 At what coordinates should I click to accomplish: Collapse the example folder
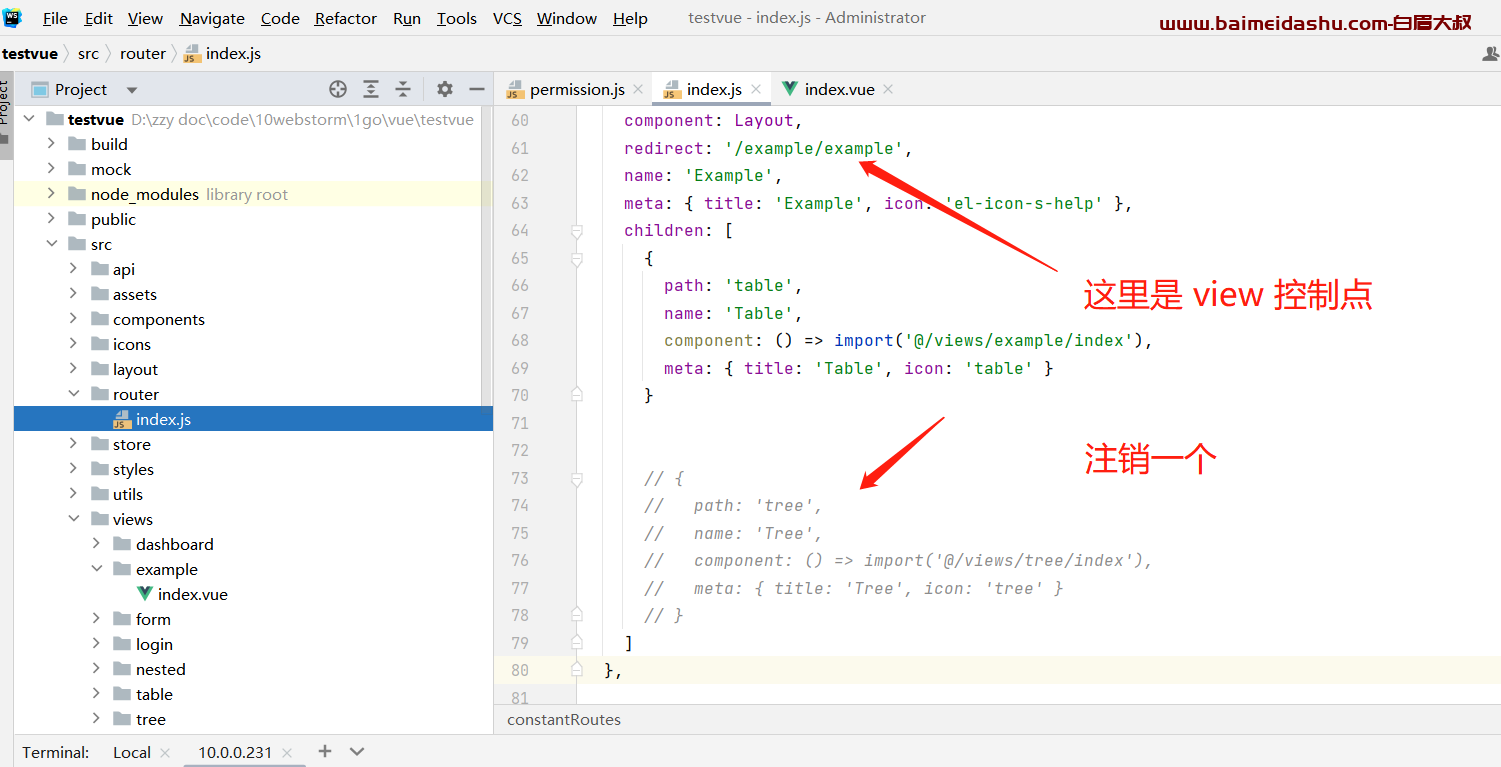97,569
